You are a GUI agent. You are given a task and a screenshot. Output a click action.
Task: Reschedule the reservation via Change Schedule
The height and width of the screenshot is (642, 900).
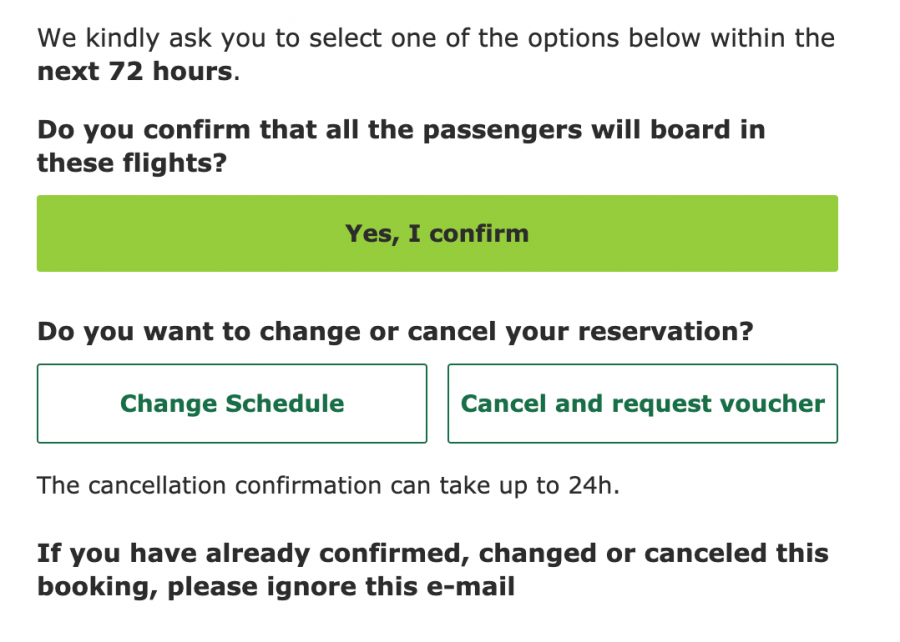(x=232, y=404)
